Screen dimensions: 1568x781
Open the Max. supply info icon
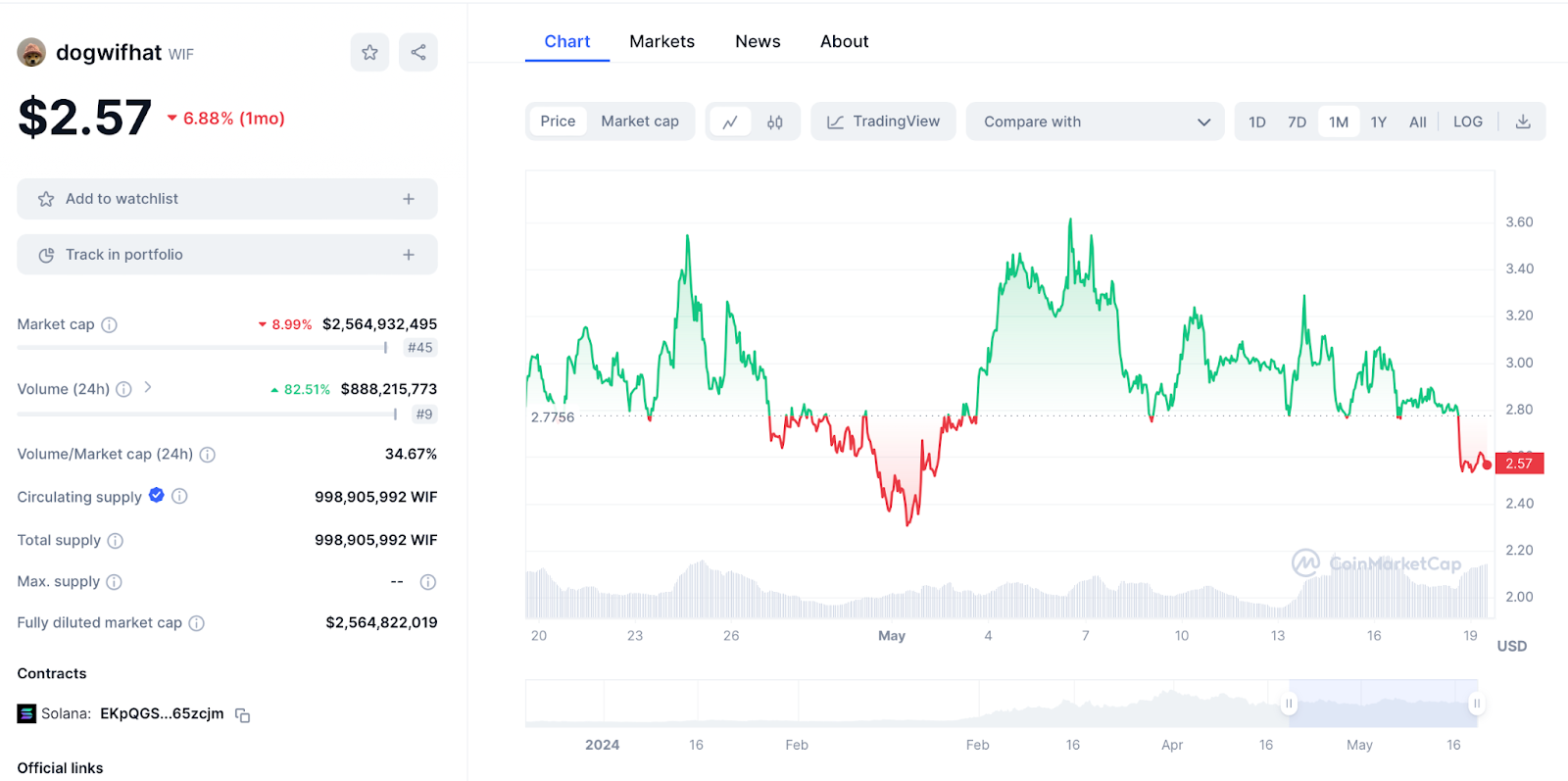(x=114, y=582)
